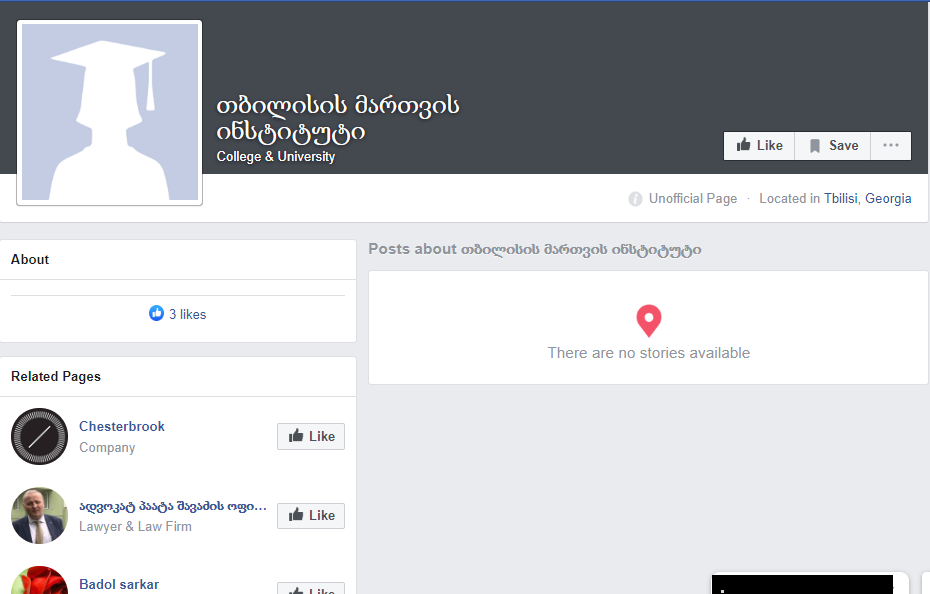Click the blue thumbs-up likes icon
The width and height of the screenshot is (930, 594).
(x=157, y=313)
